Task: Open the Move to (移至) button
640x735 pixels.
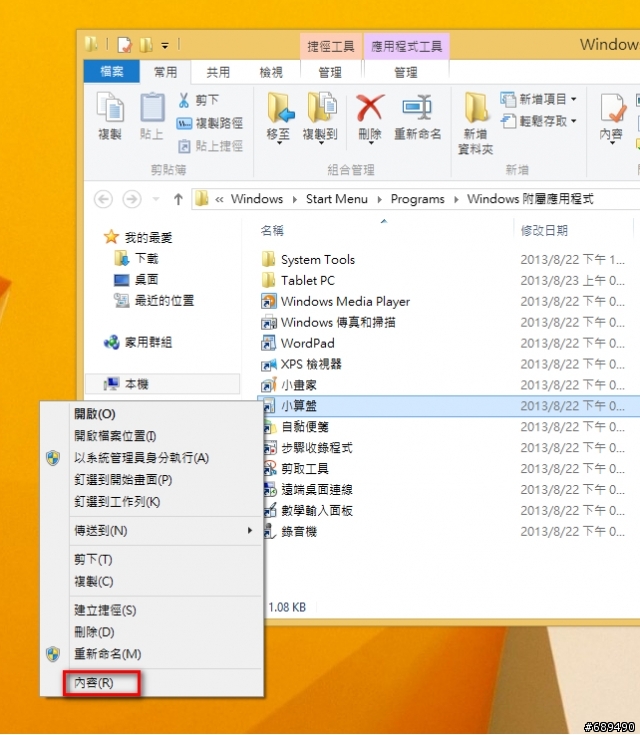Action: click(x=279, y=119)
